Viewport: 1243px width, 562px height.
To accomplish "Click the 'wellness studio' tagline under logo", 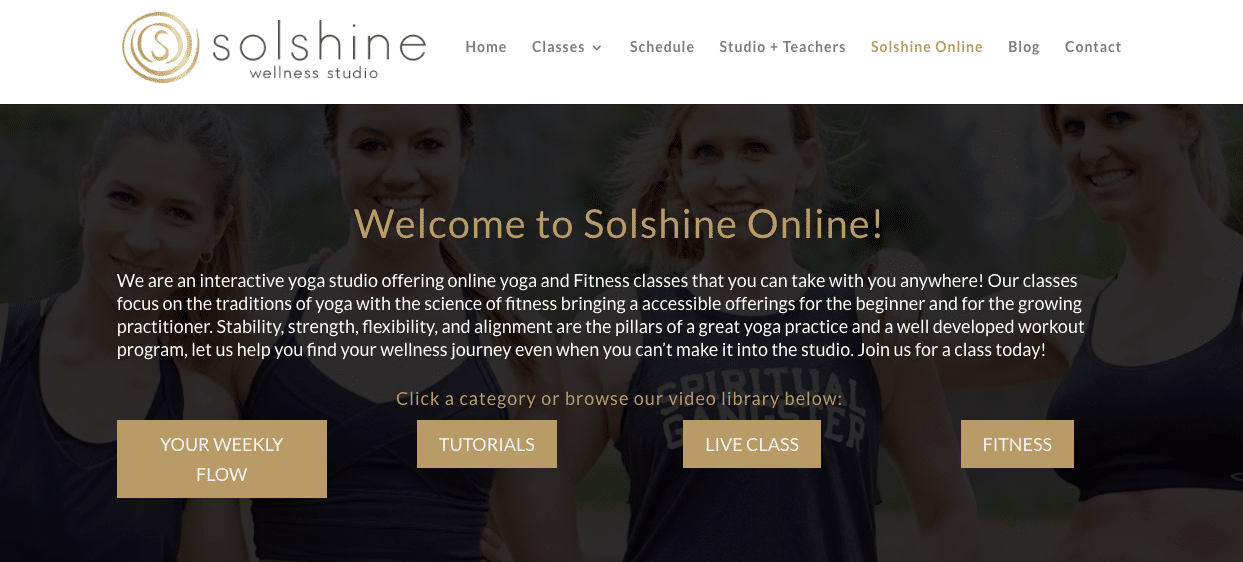I will click(x=314, y=73).
